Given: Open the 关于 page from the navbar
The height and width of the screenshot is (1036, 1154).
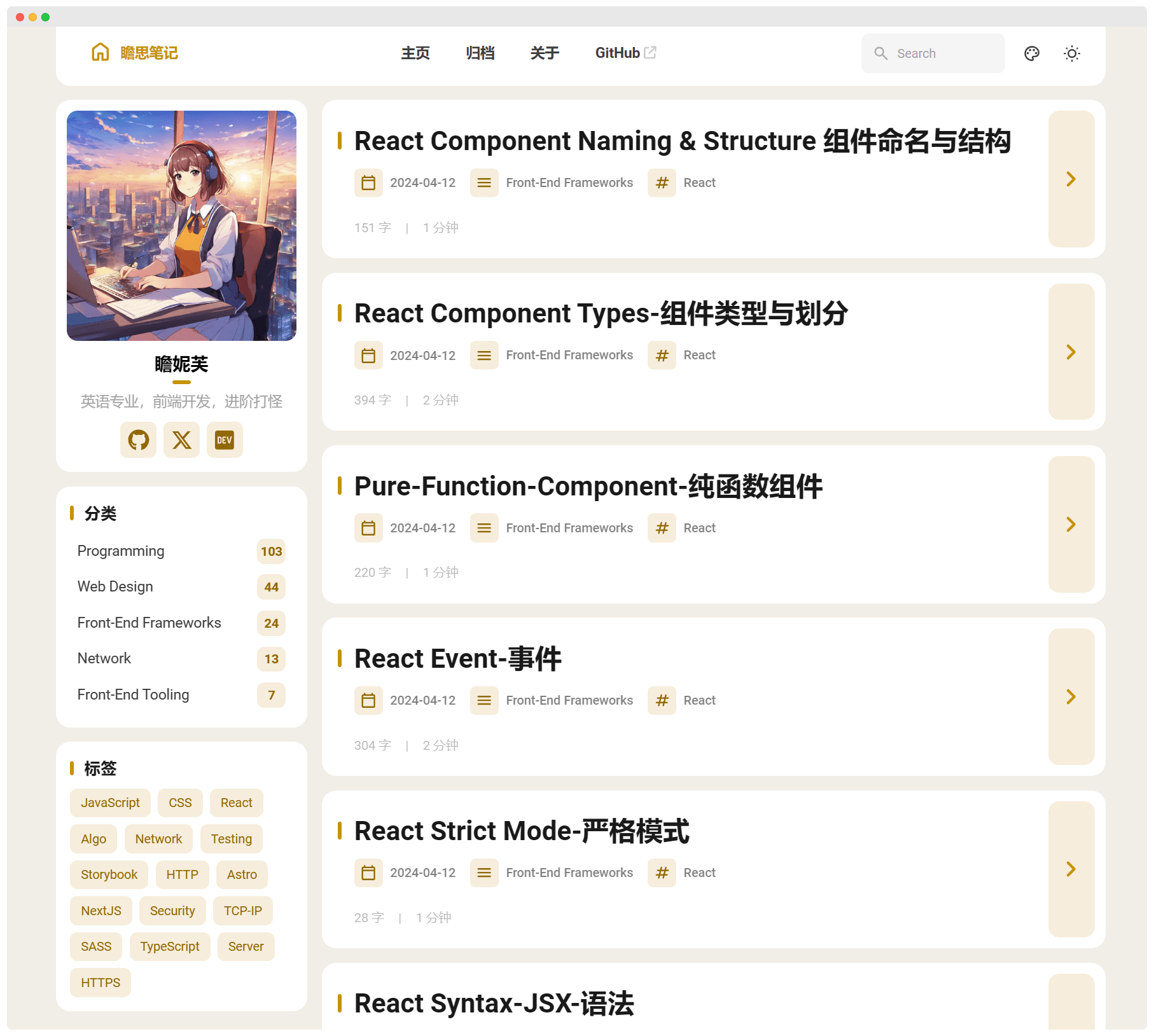Looking at the screenshot, I should coord(544,53).
